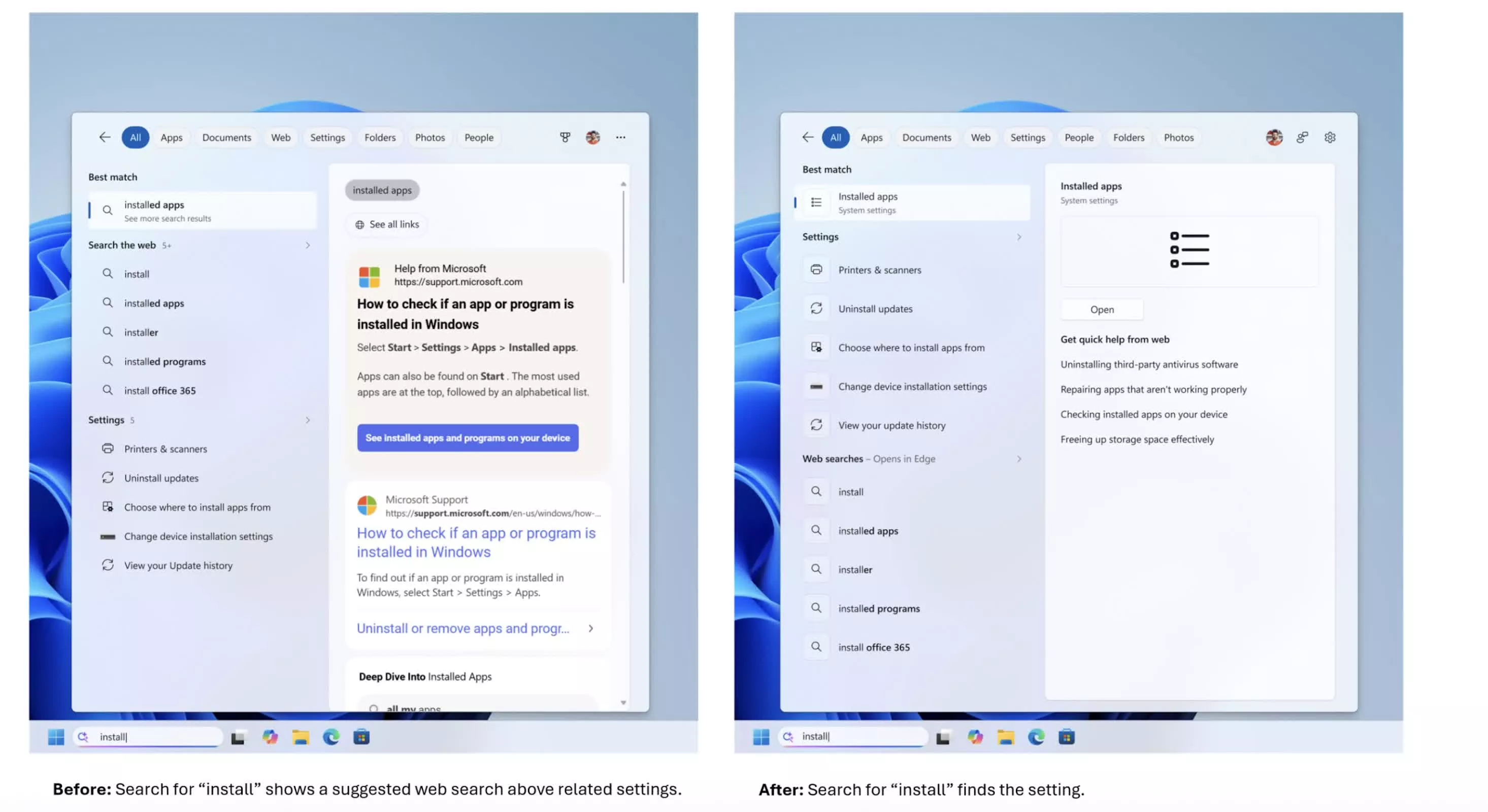Click scroll-down arrow in Before preview pane
This screenshot has width=1488, height=812.
[623, 703]
